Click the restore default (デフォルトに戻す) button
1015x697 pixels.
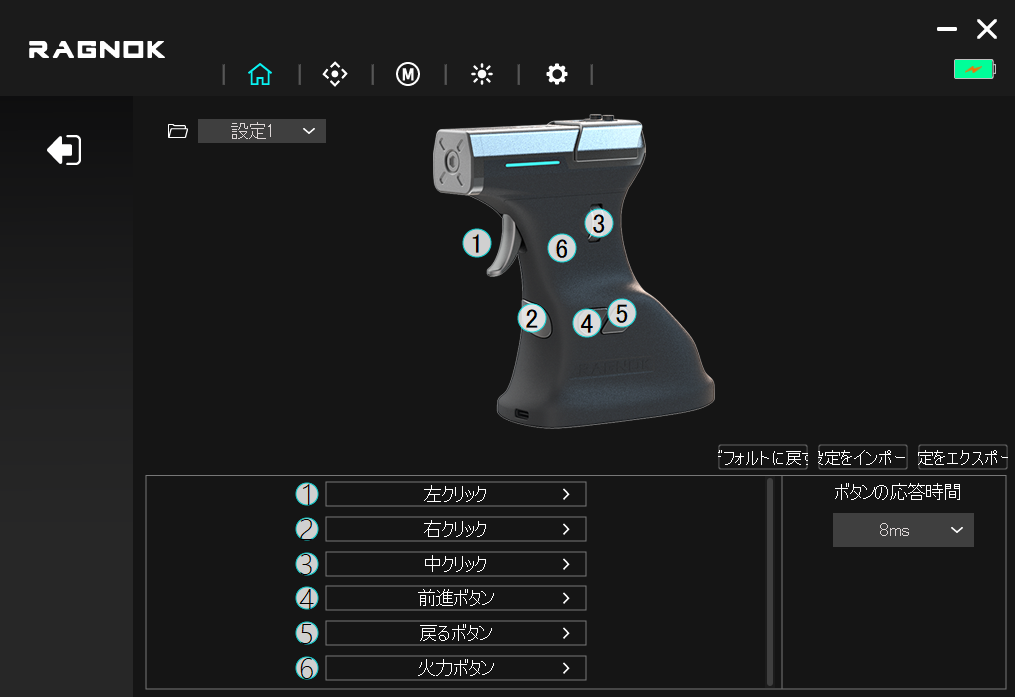(x=762, y=458)
